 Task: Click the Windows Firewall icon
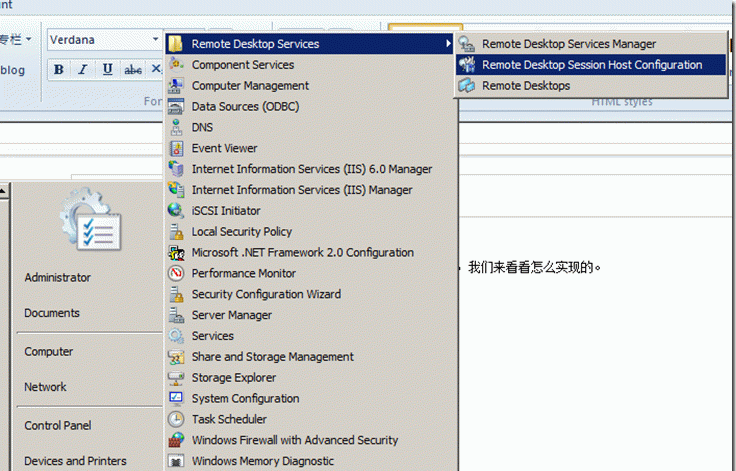pyautogui.click(x=176, y=440)
